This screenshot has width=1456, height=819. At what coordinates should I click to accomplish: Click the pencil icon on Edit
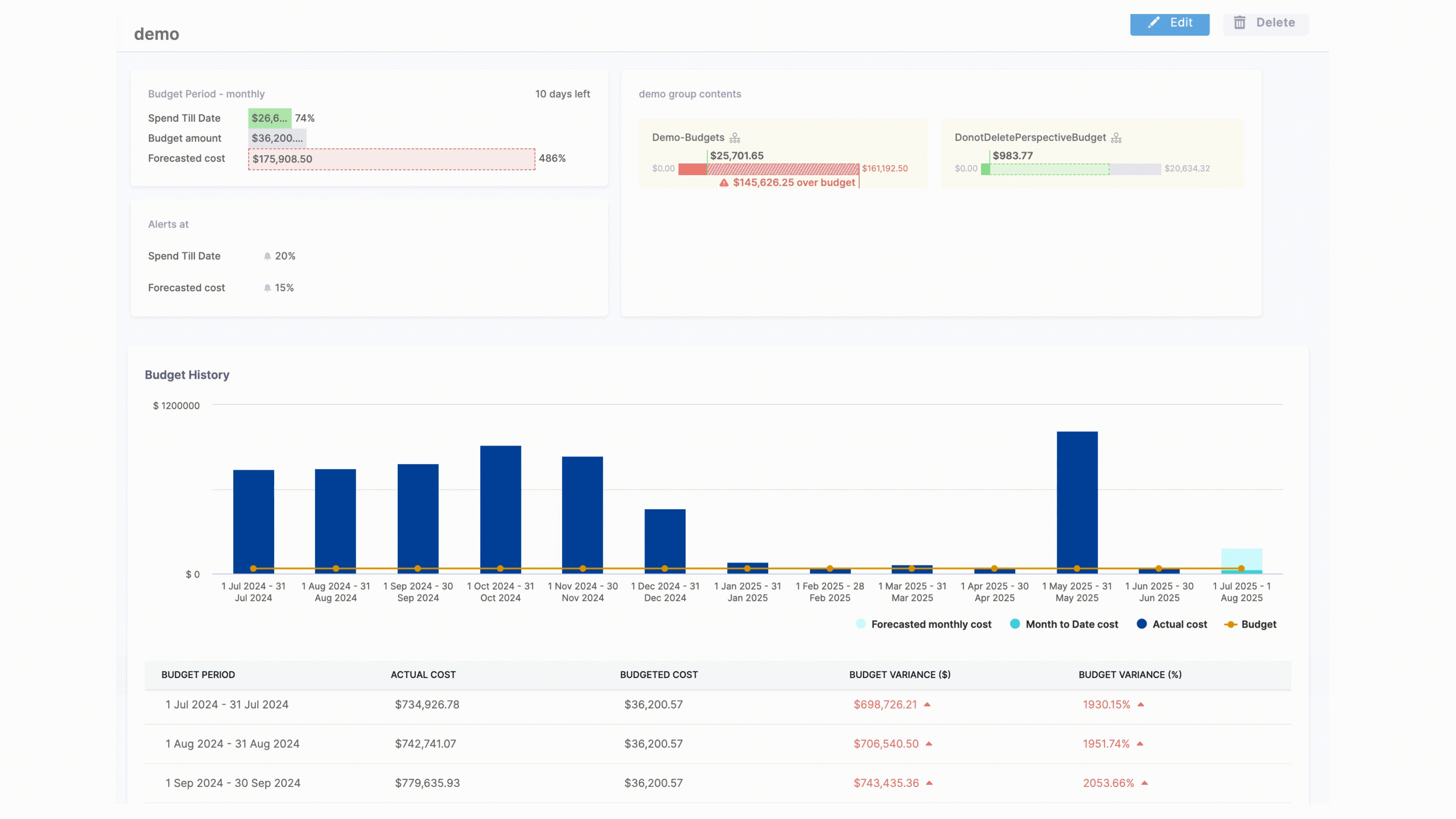click(x=1153, y=23)
